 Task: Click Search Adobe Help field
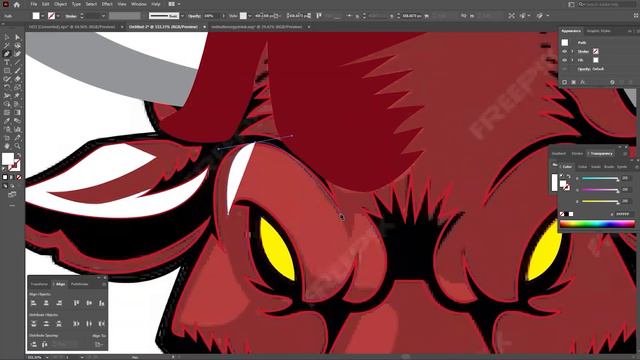(607, 4)
